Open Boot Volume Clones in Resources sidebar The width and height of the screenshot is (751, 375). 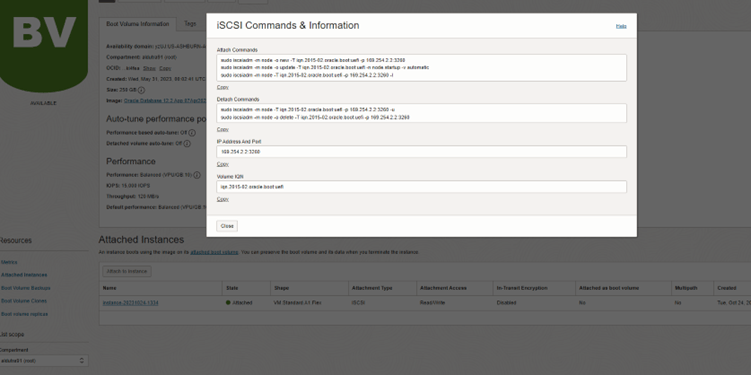point(24,301)
